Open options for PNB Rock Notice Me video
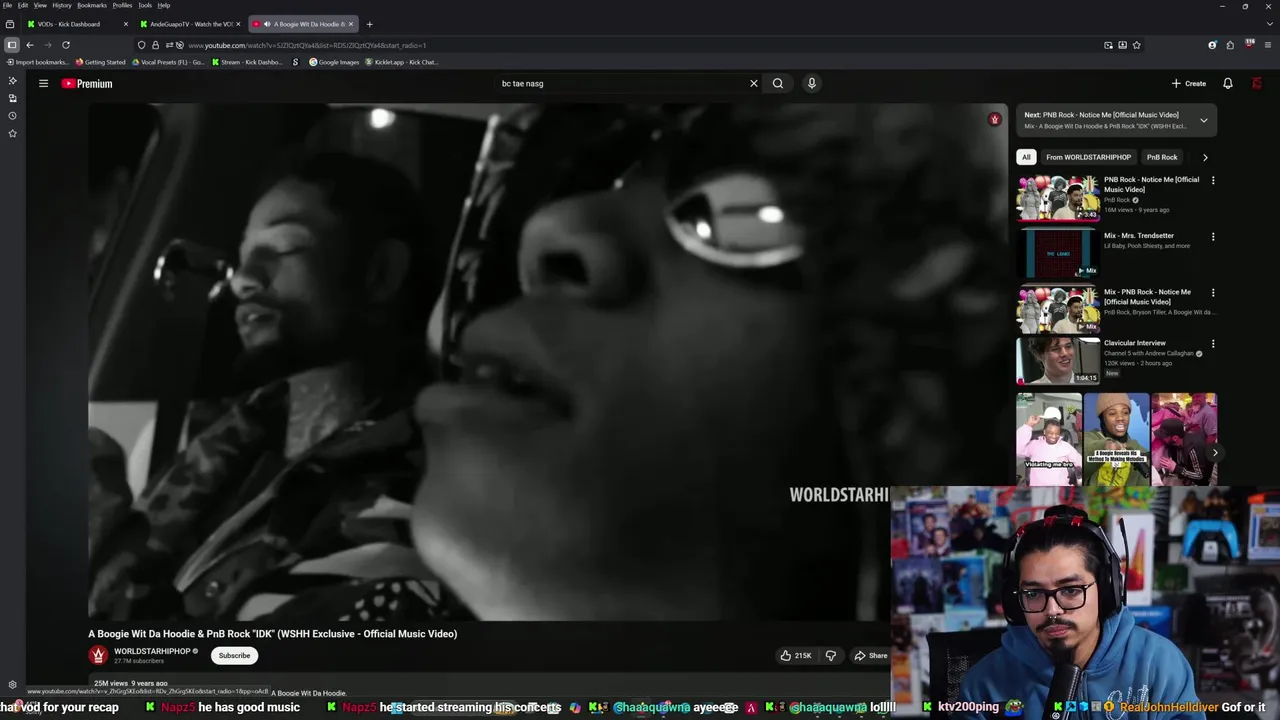 tap(1213, 181)
